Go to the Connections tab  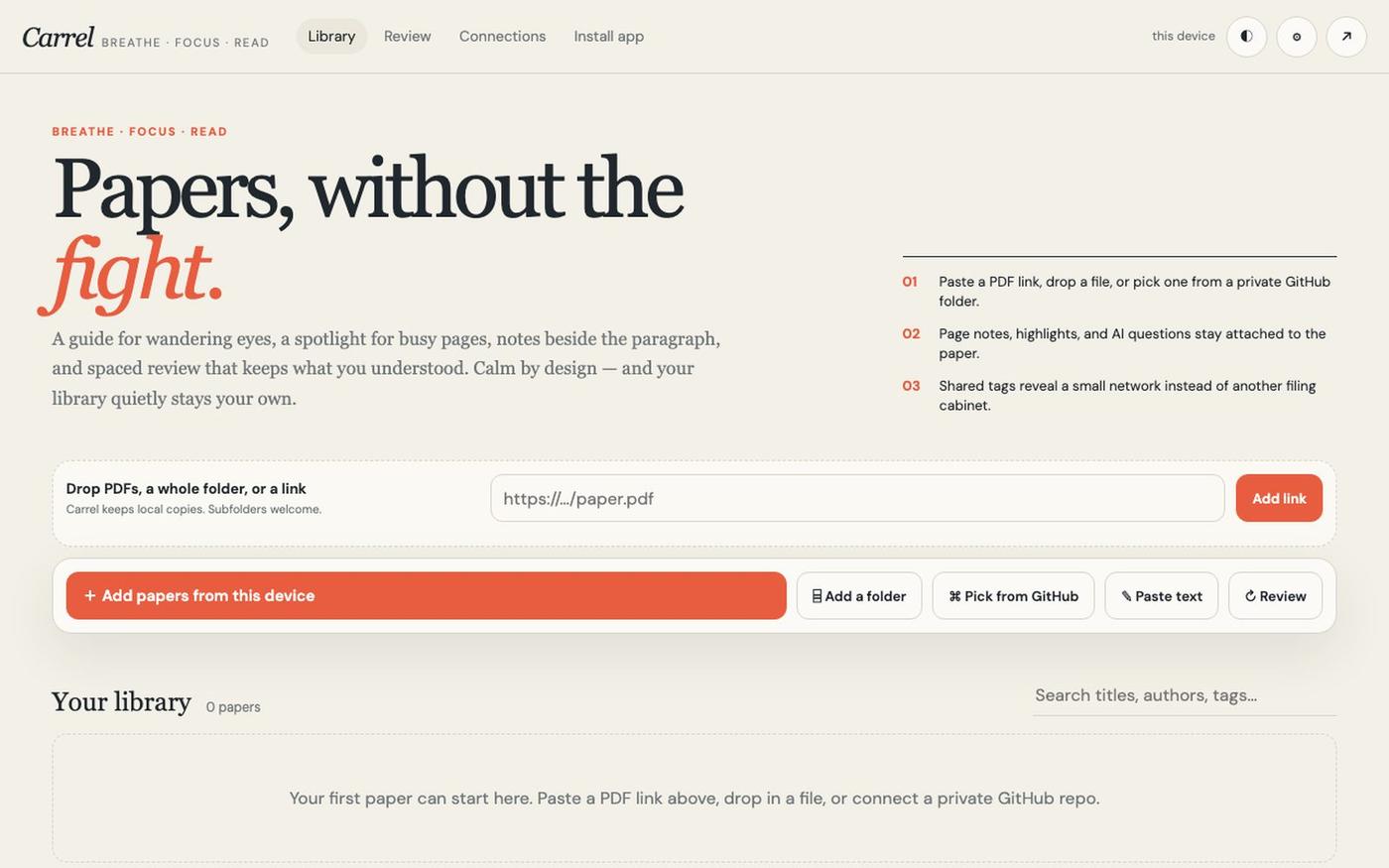point(502,37)
